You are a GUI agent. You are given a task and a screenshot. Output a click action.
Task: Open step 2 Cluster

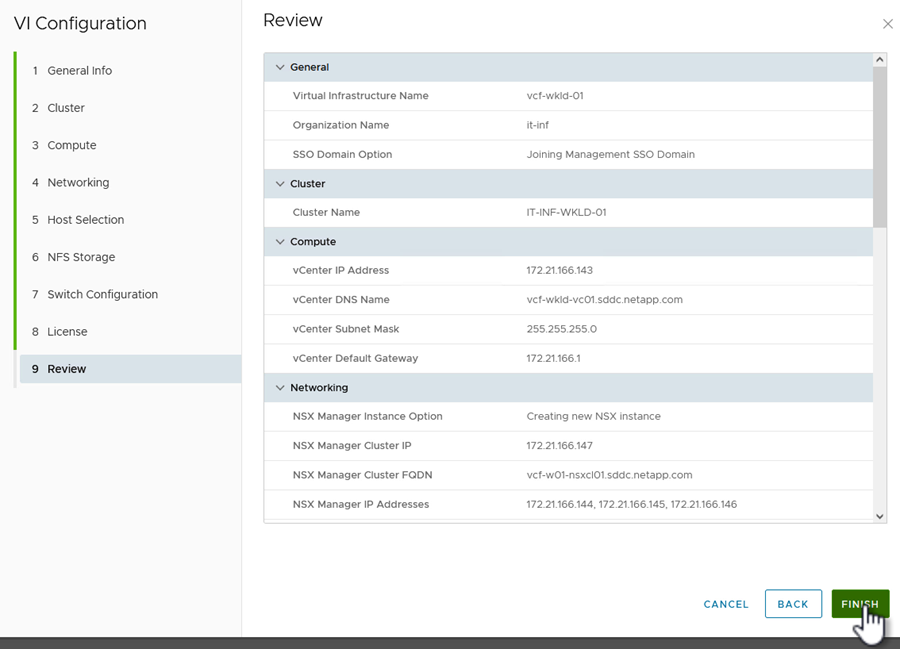coord(66,108)
